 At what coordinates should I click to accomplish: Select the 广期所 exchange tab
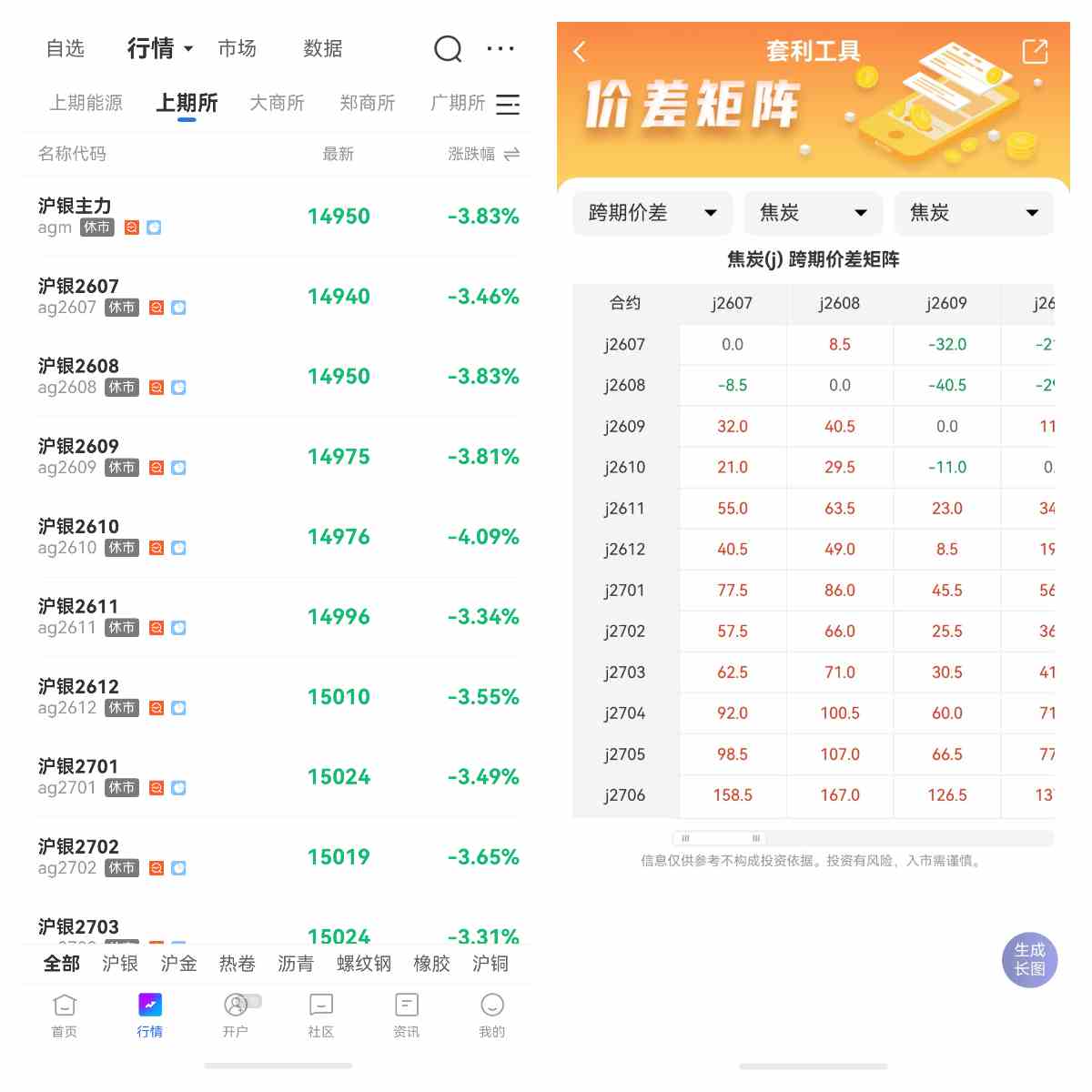click(458, 103)
